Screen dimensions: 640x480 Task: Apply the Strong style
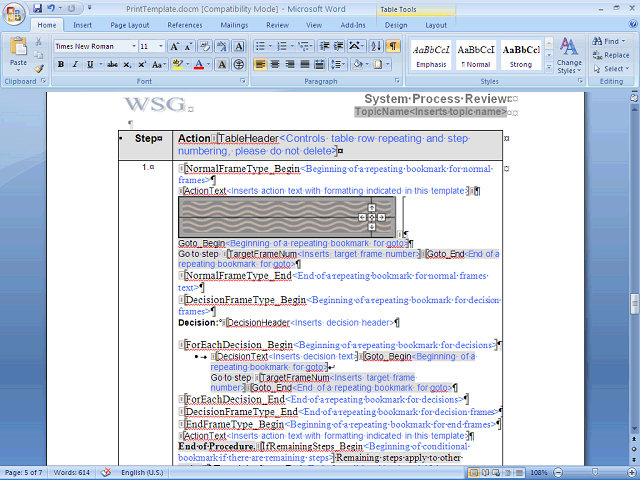click(521, 55)
